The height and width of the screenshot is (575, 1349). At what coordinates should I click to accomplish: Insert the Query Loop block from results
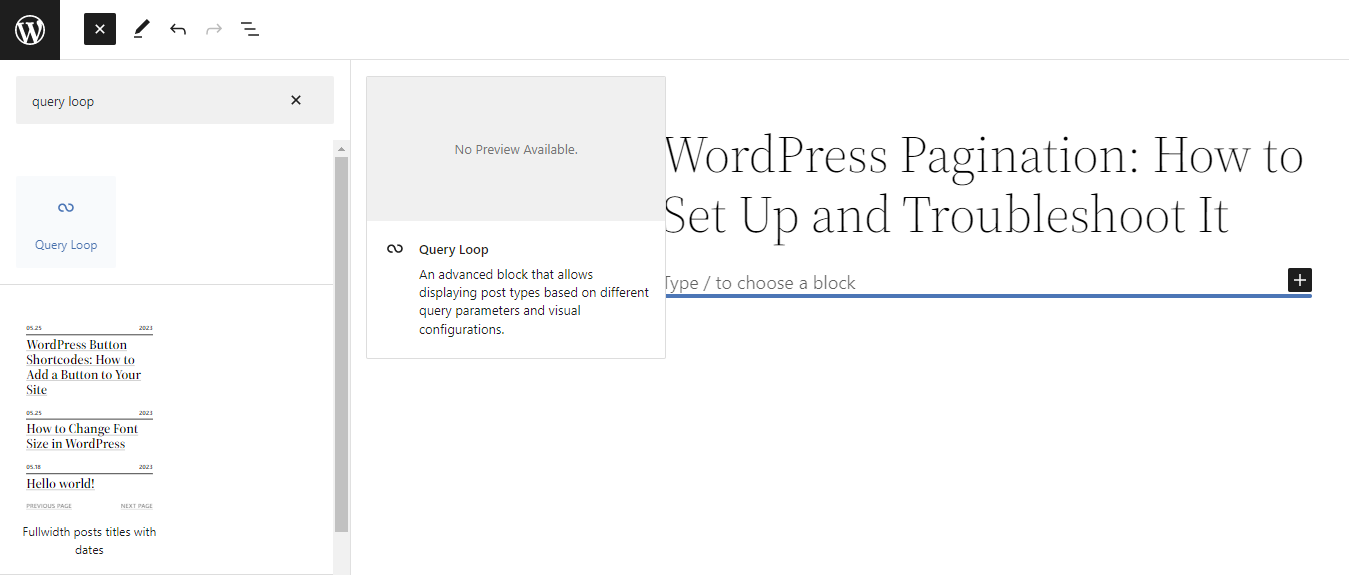pyautogui.click(x=66, y=222)
